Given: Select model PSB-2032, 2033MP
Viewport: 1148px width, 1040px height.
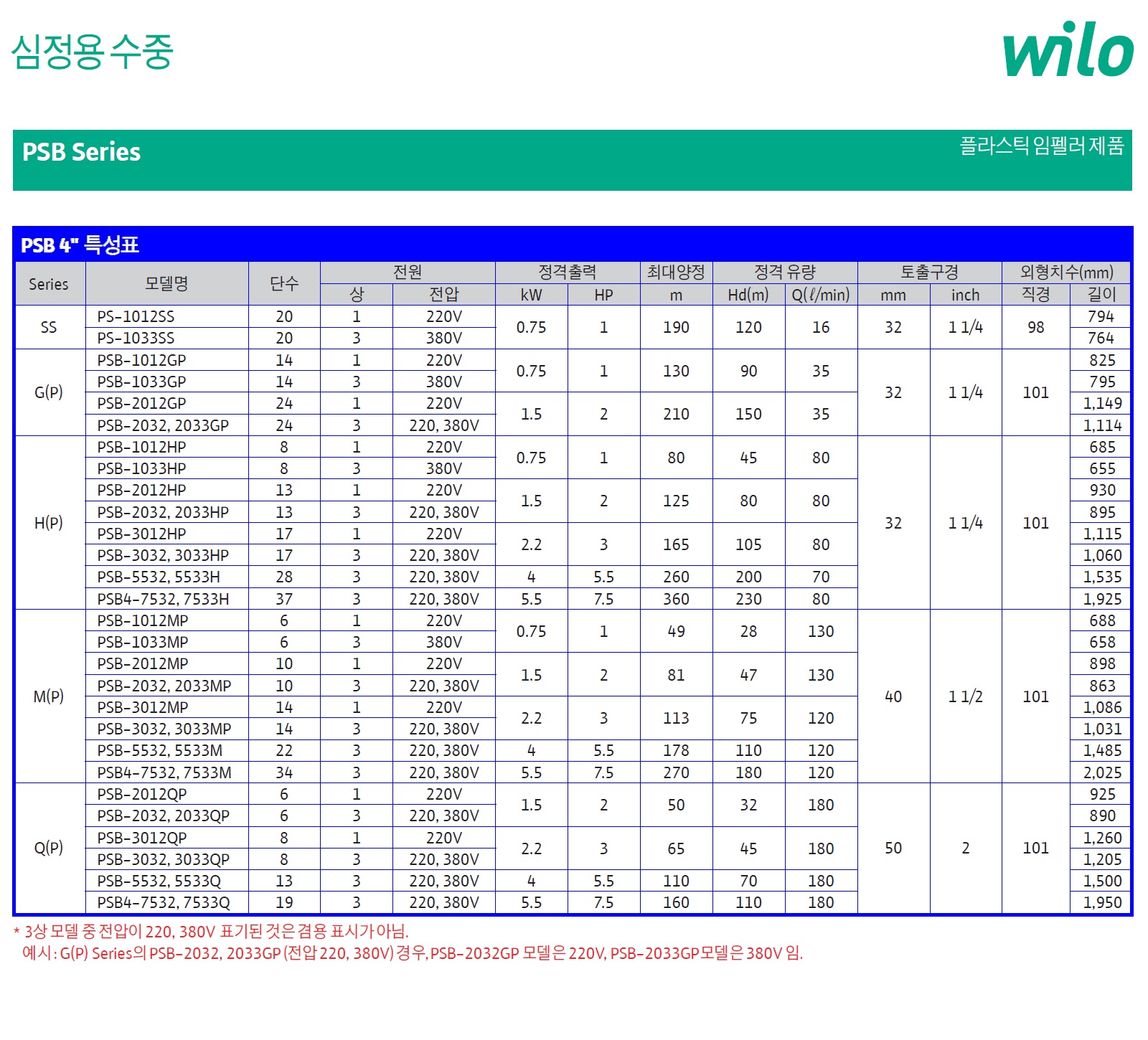Looking at the screenshot, I should [164, 686].
